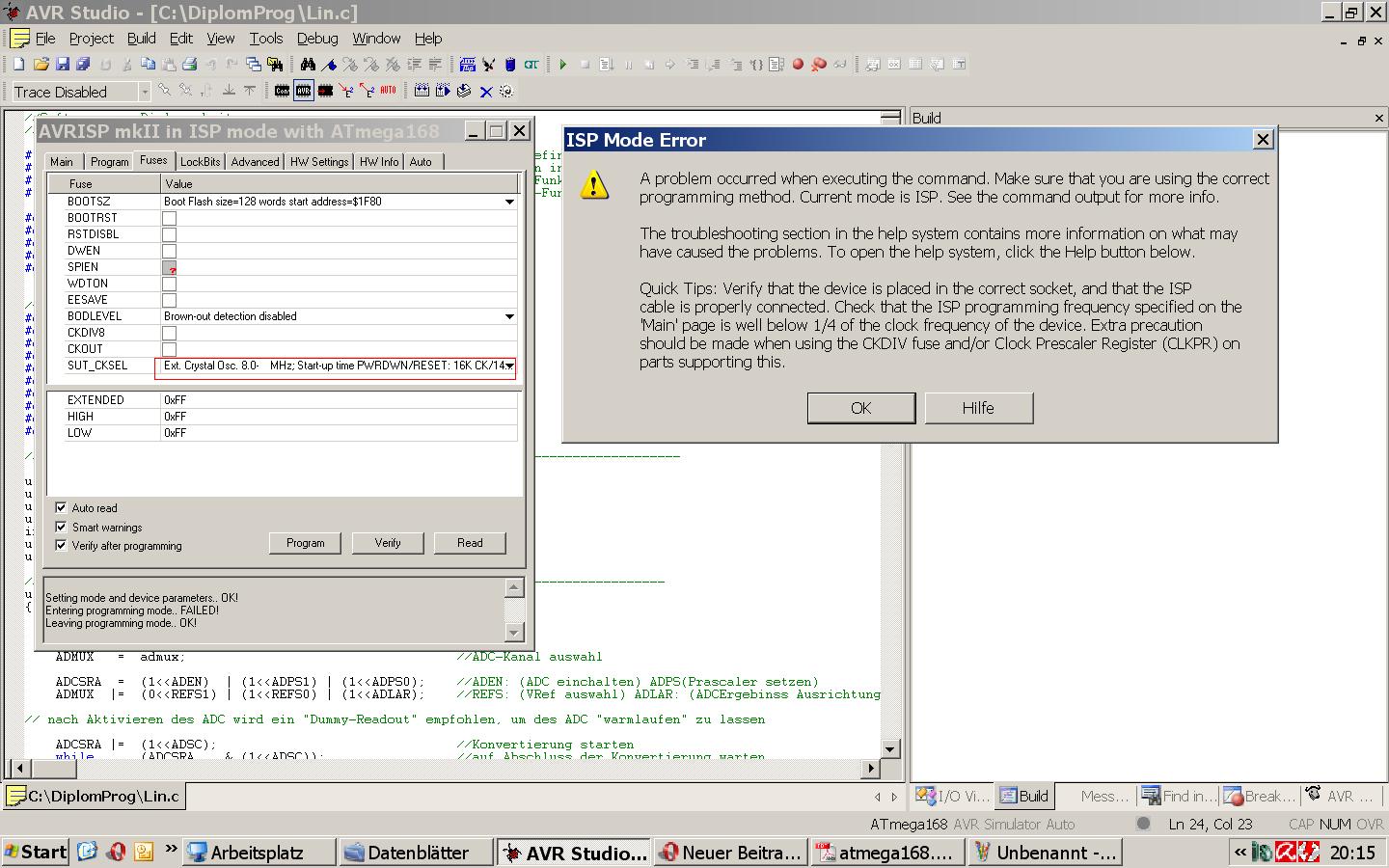
Task: Enable the DWEN fuse checkbox
Action: pos(170,251)
